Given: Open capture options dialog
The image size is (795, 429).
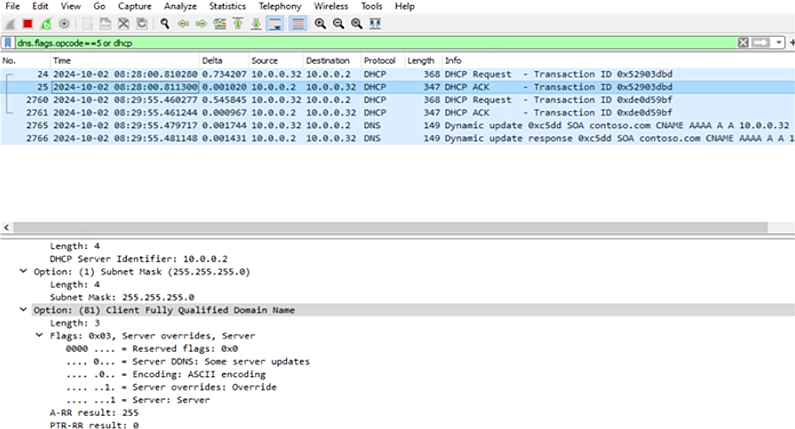Looking at the screenshot, I should pyautogui.click(x=64, y=24).
